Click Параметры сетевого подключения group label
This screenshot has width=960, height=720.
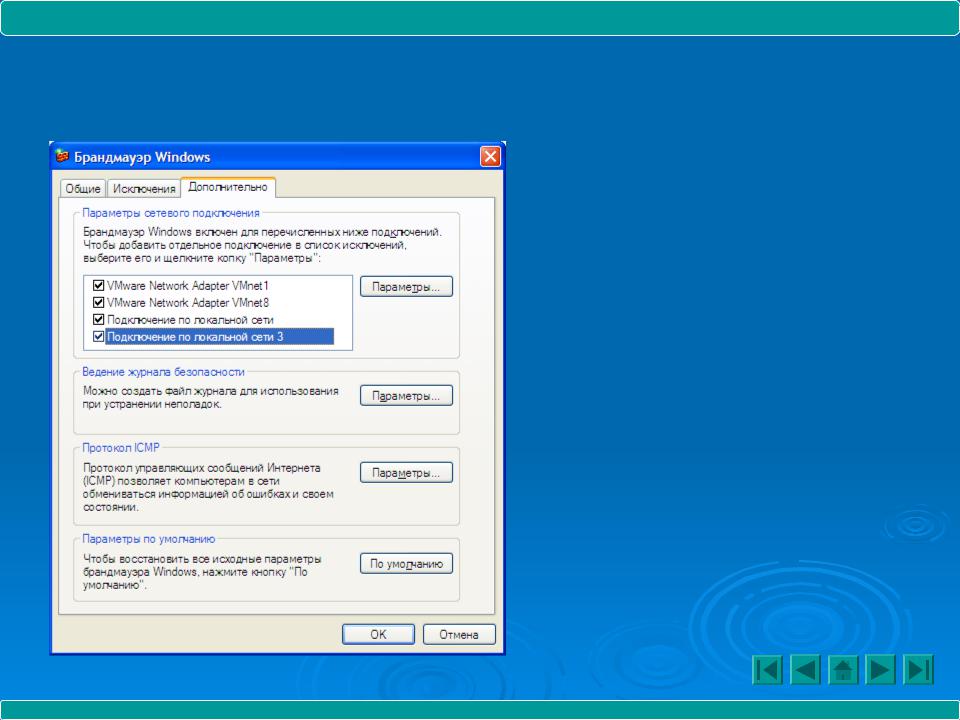[171, 213]
